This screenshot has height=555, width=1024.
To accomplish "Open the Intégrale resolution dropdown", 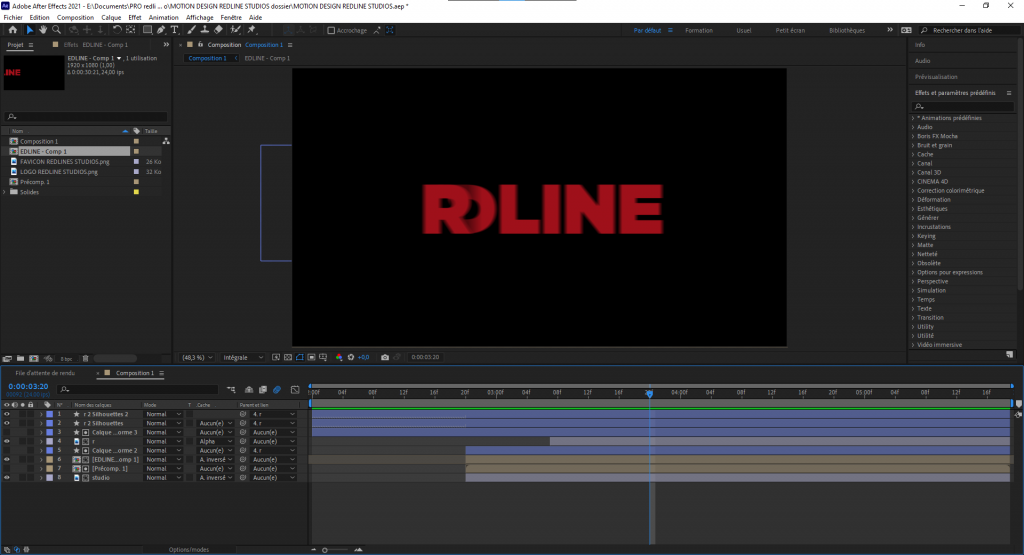I will (243, 357).
